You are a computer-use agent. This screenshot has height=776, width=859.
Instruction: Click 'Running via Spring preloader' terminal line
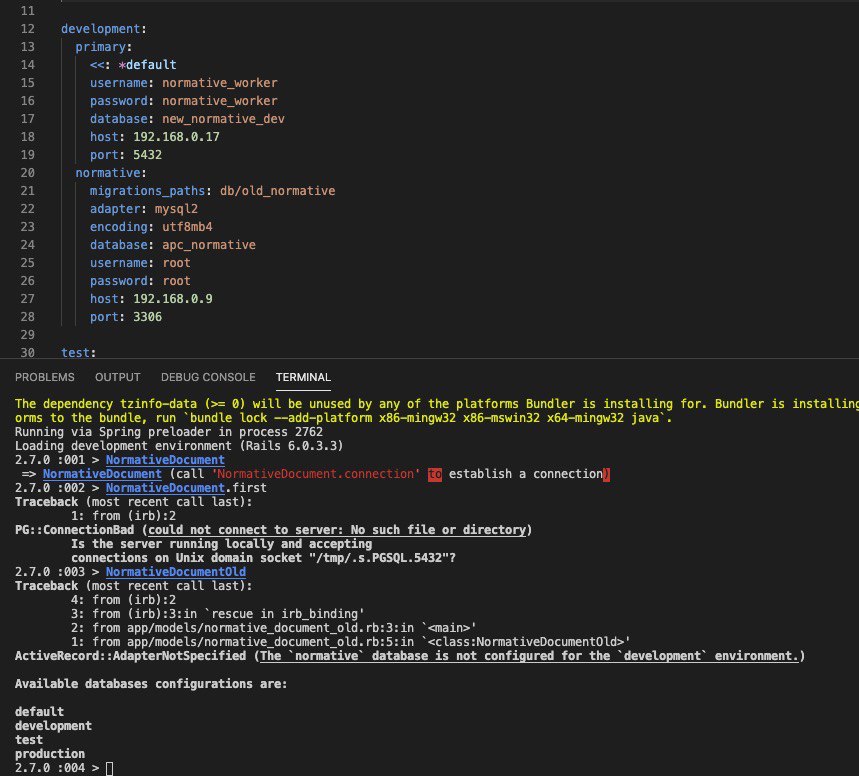[169, 432]
